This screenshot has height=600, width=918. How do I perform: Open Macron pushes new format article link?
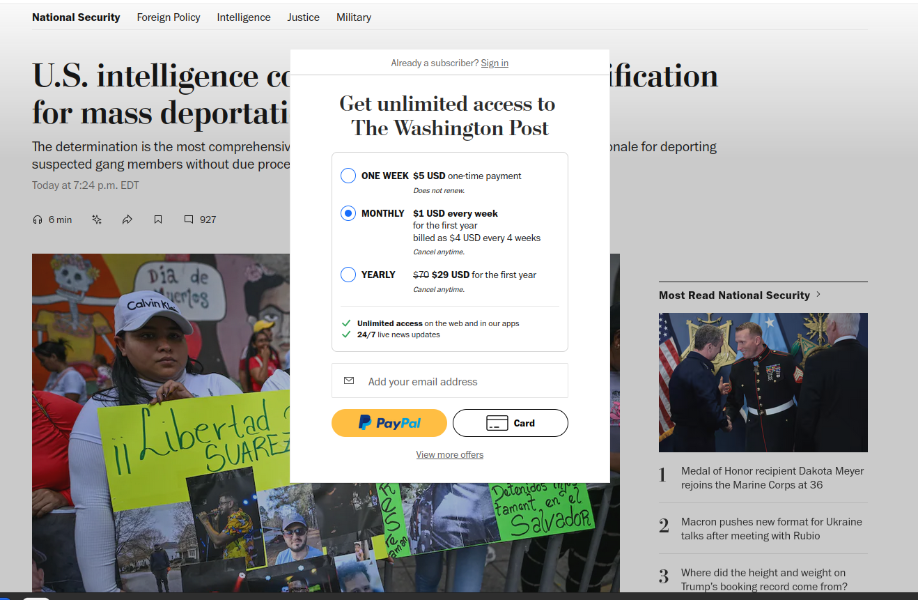[x=771, y=529]
